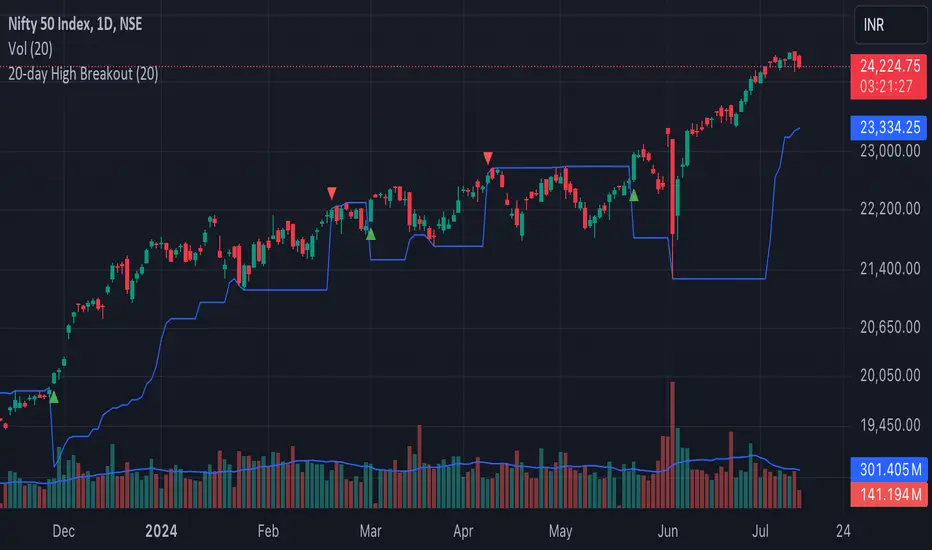Open the INR currency dropdown

888,23
